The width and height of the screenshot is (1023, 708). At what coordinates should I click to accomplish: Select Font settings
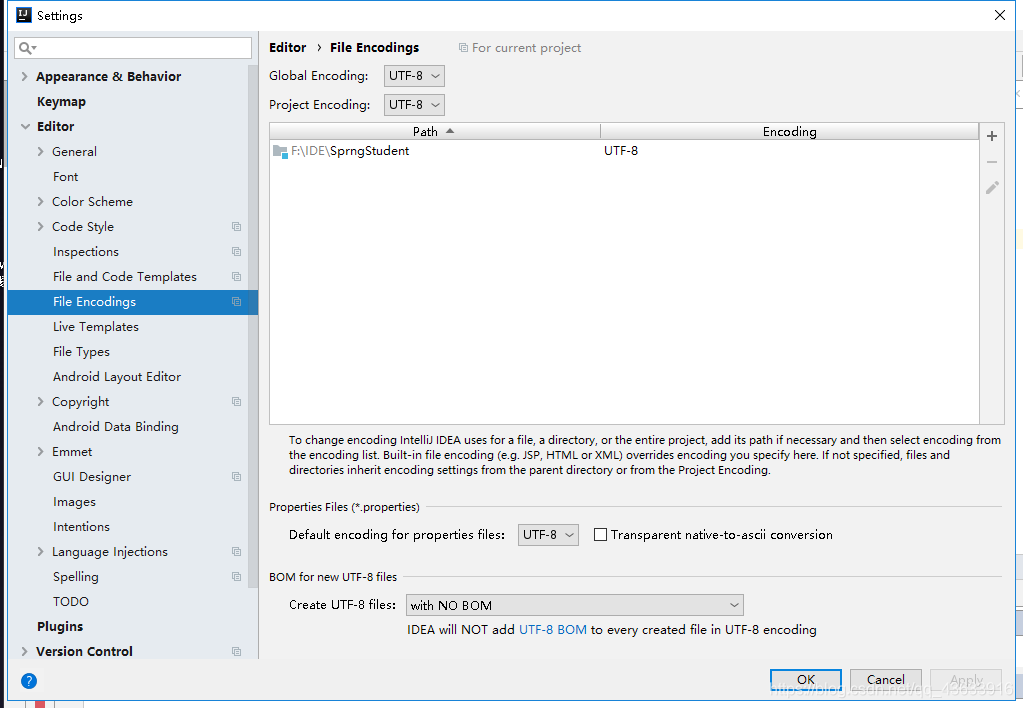coord(65,177)
